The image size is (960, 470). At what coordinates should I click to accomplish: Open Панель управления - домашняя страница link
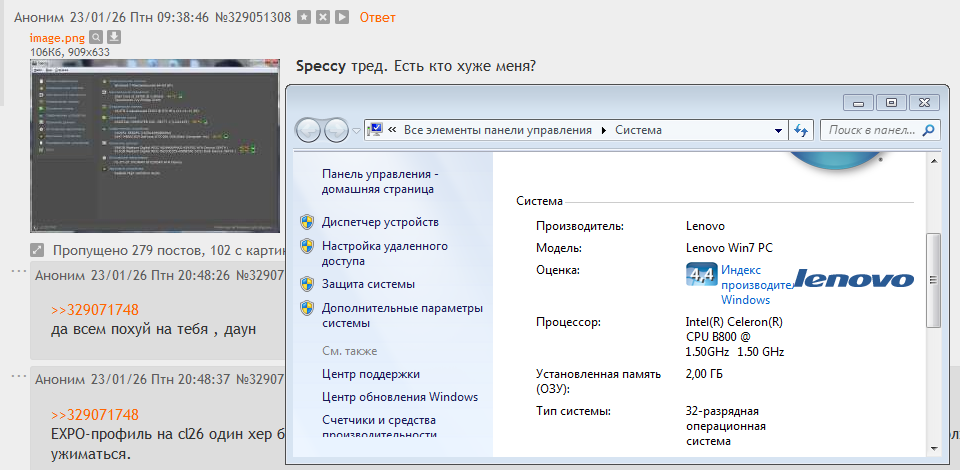[380, 182]
